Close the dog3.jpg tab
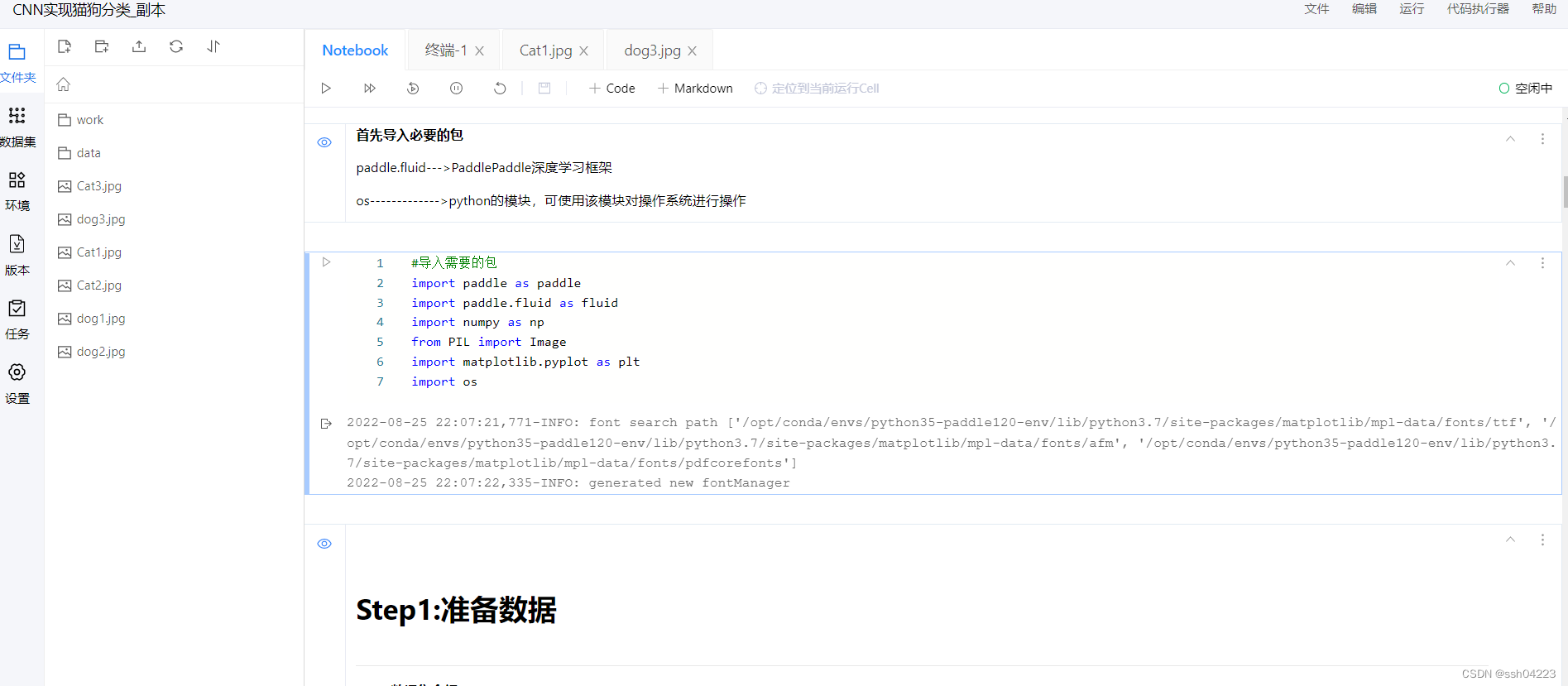Screen dimensions: 1568x686 coord(693,51)
